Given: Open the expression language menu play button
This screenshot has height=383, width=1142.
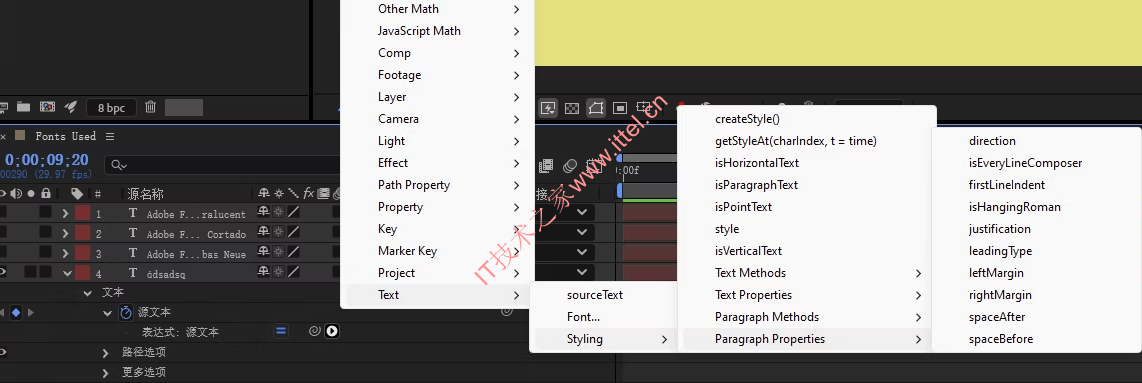Looking at the screenshot, I should (x=332, y=331).
